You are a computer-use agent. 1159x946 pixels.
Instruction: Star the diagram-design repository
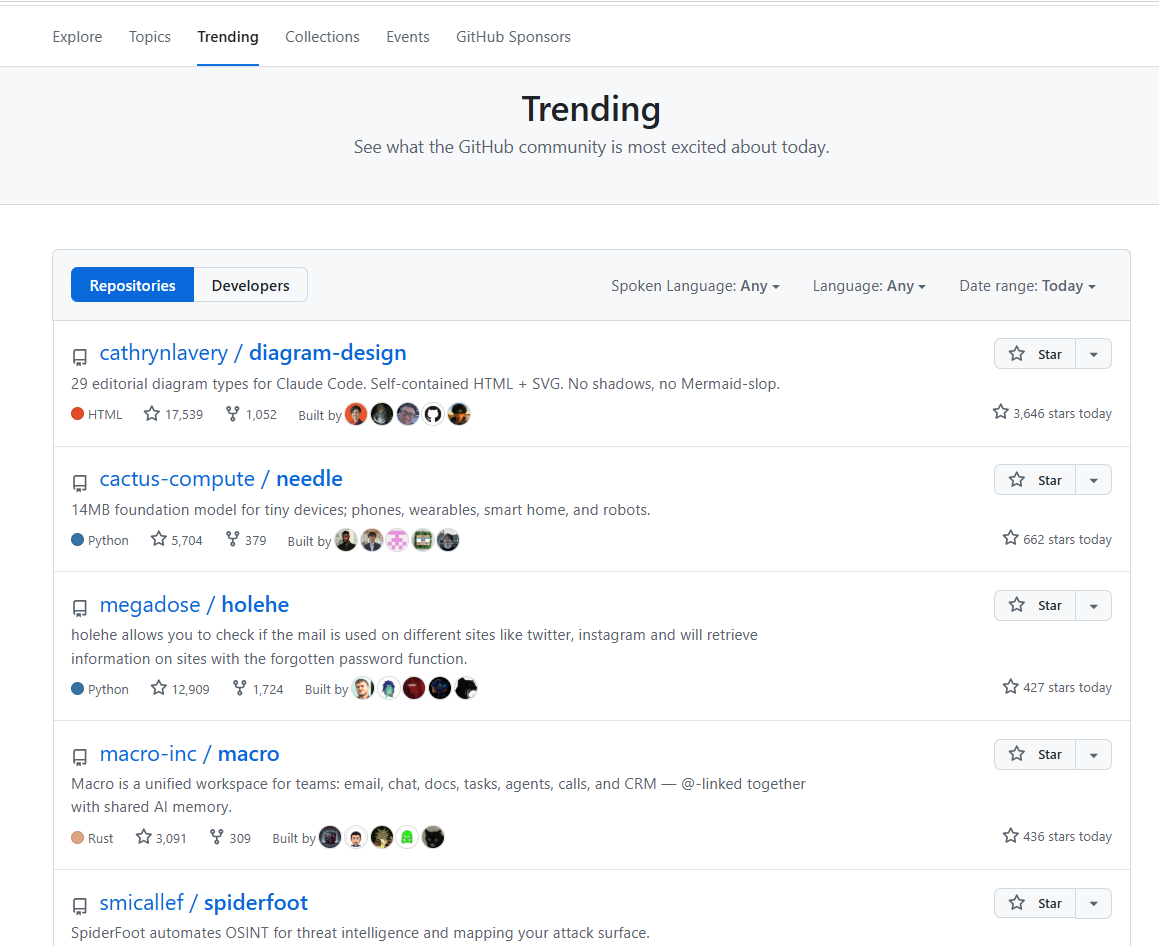pyautogui.click(x=1035, y=354)
